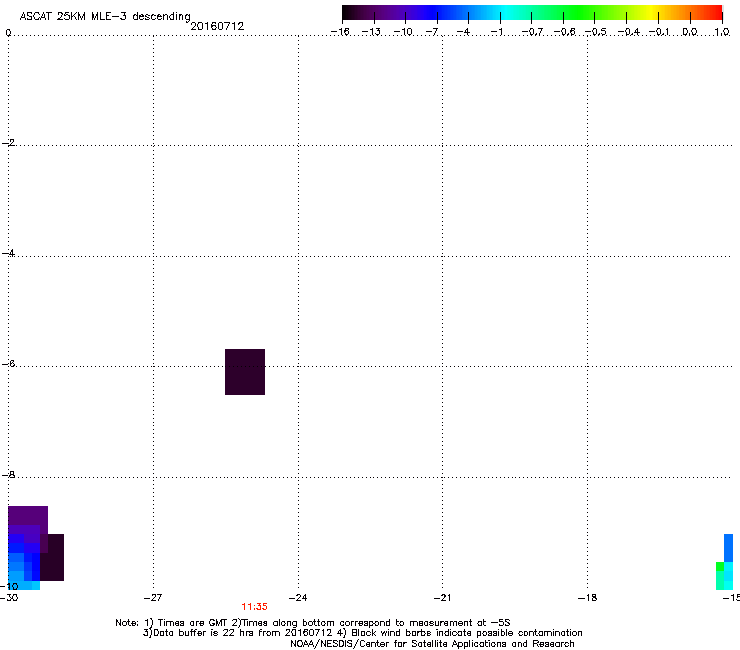The height and width of the screenshot is (650, 740).
Task: Click the bright green data cell at lower right
Action: (720, 566)
